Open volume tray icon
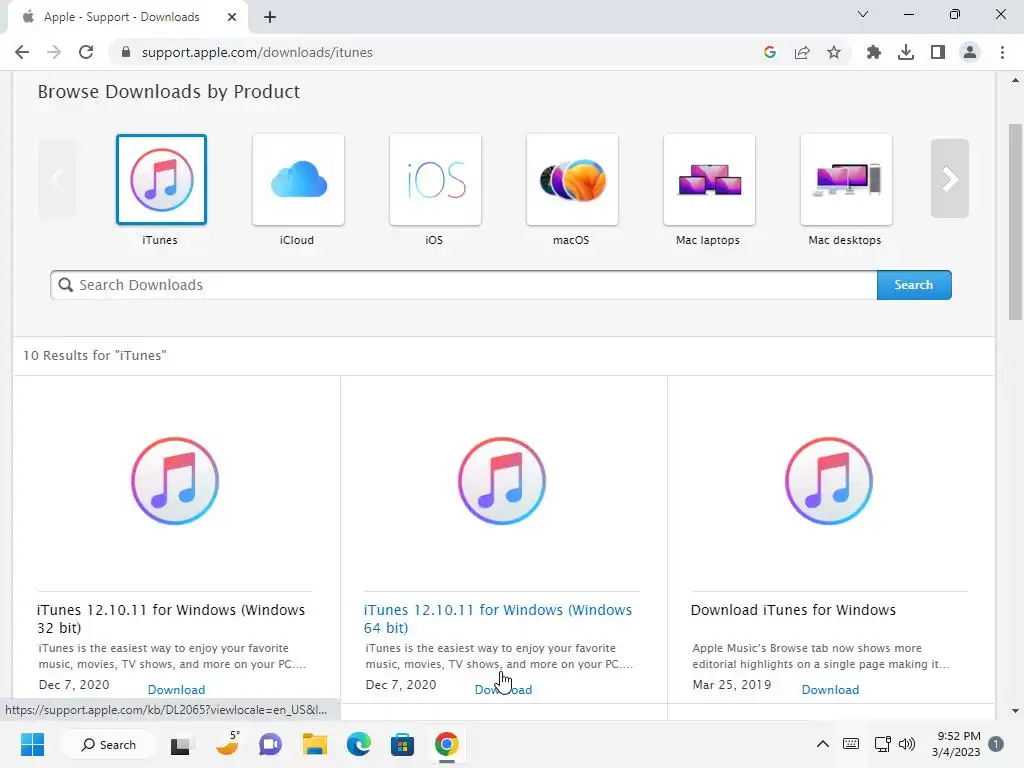Viewport: 1024px width, 768px height. (x=907, y=744)
